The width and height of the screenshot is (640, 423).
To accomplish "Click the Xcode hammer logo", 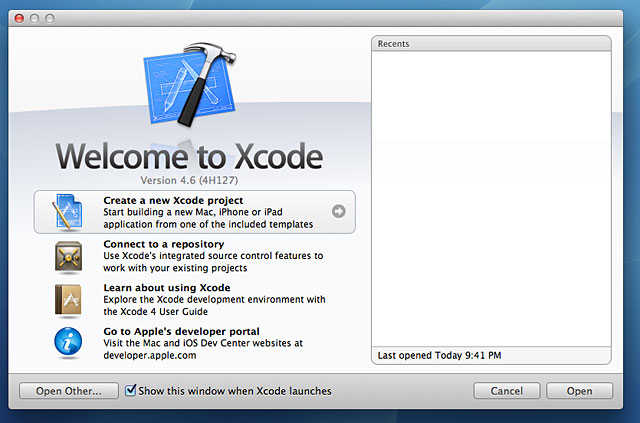I will click(191, 84).
